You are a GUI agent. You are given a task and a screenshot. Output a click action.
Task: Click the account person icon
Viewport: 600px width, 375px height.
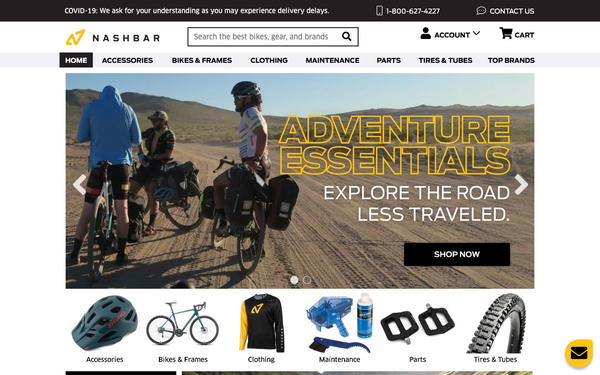426,33
